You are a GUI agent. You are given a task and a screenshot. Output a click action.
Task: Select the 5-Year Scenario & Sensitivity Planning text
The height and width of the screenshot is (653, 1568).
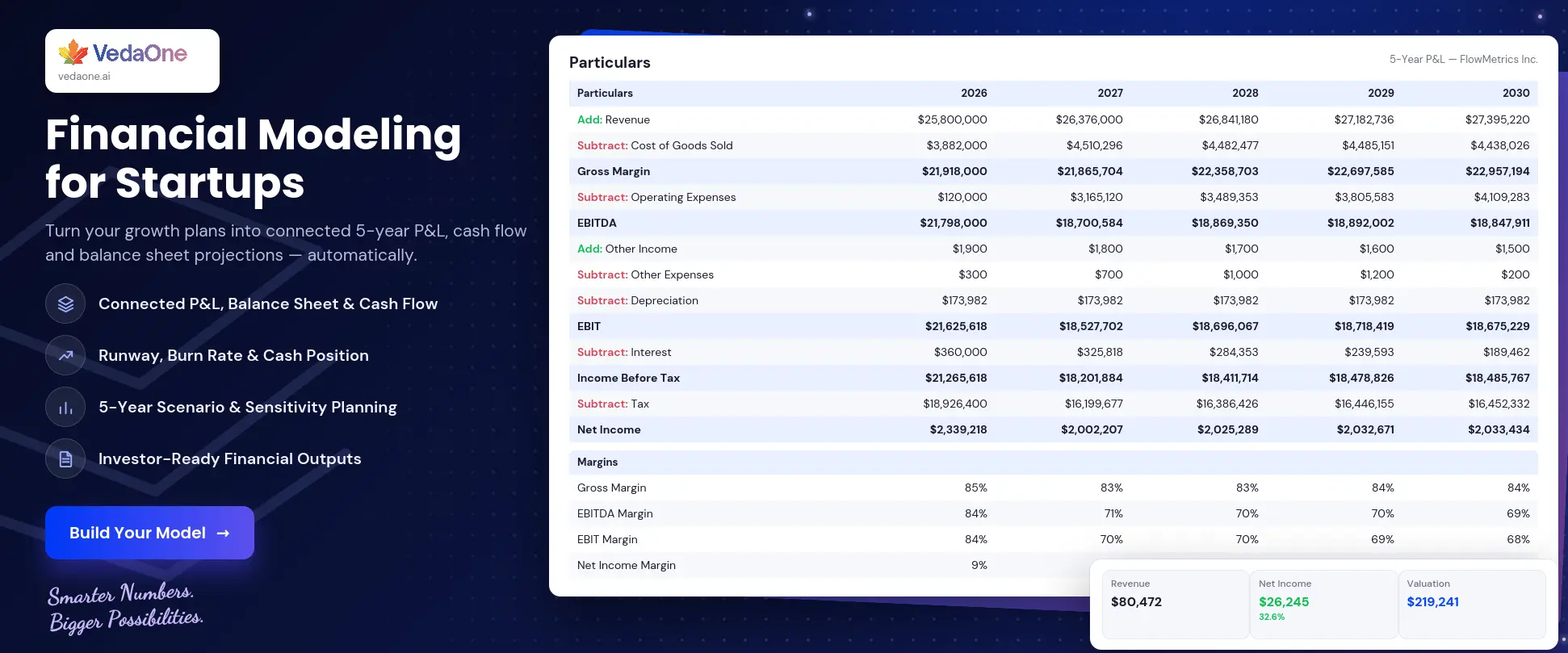(248, 407)
